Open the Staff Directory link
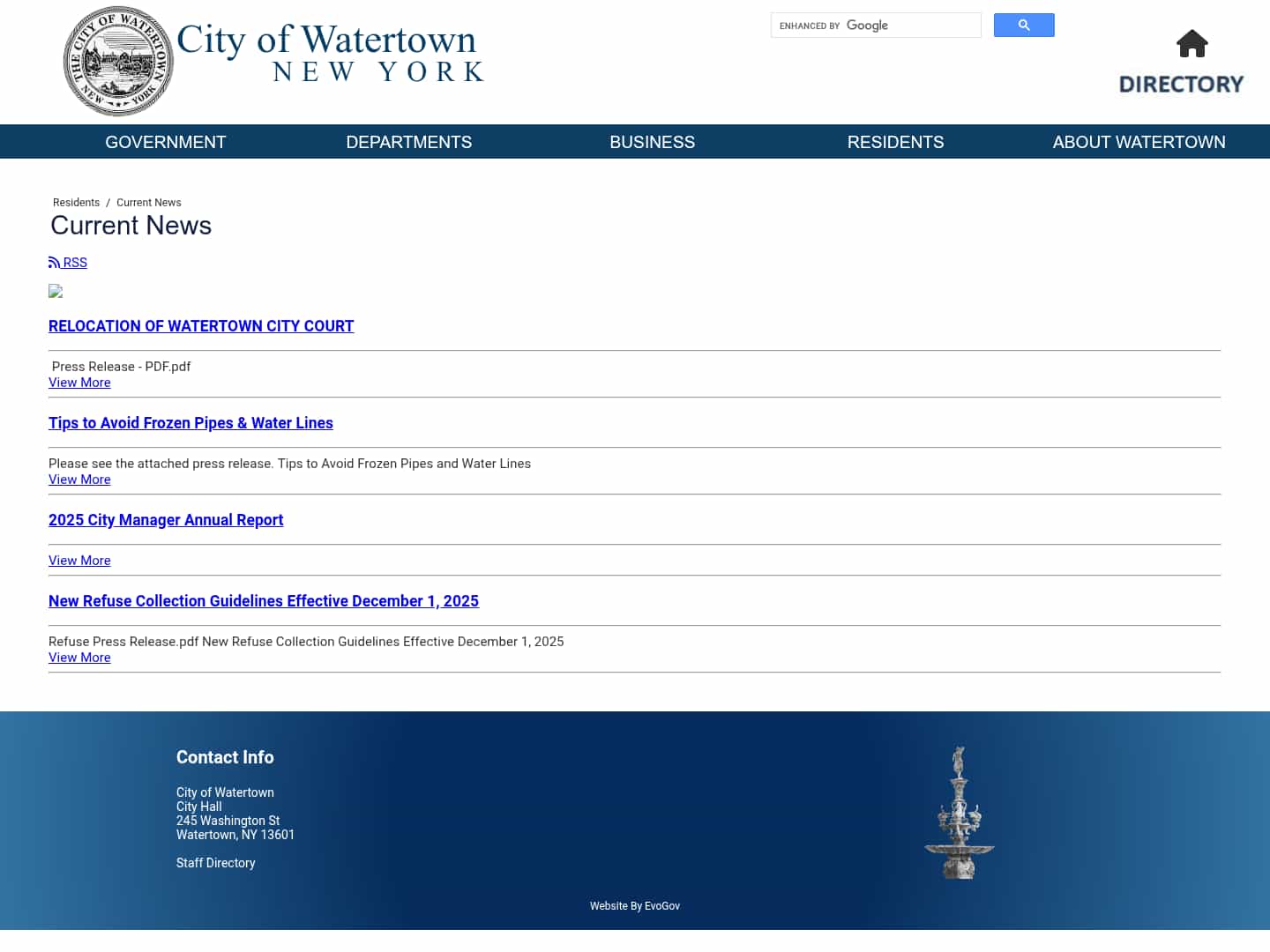 215,863
